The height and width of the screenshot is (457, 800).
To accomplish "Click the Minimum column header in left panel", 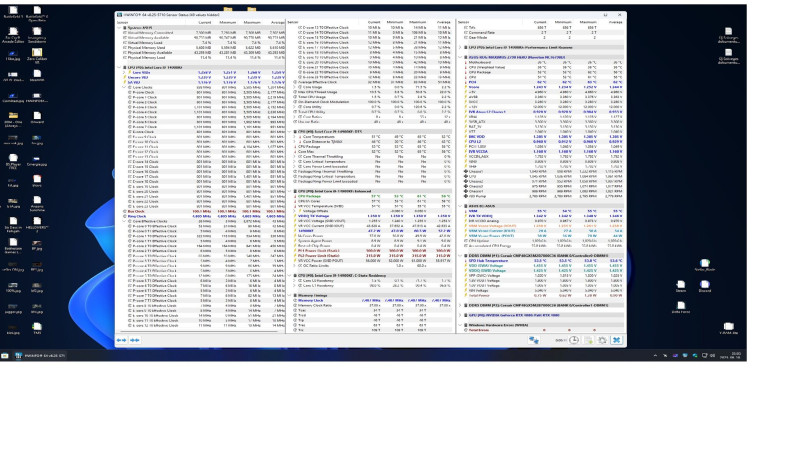I will click(228, 22).
